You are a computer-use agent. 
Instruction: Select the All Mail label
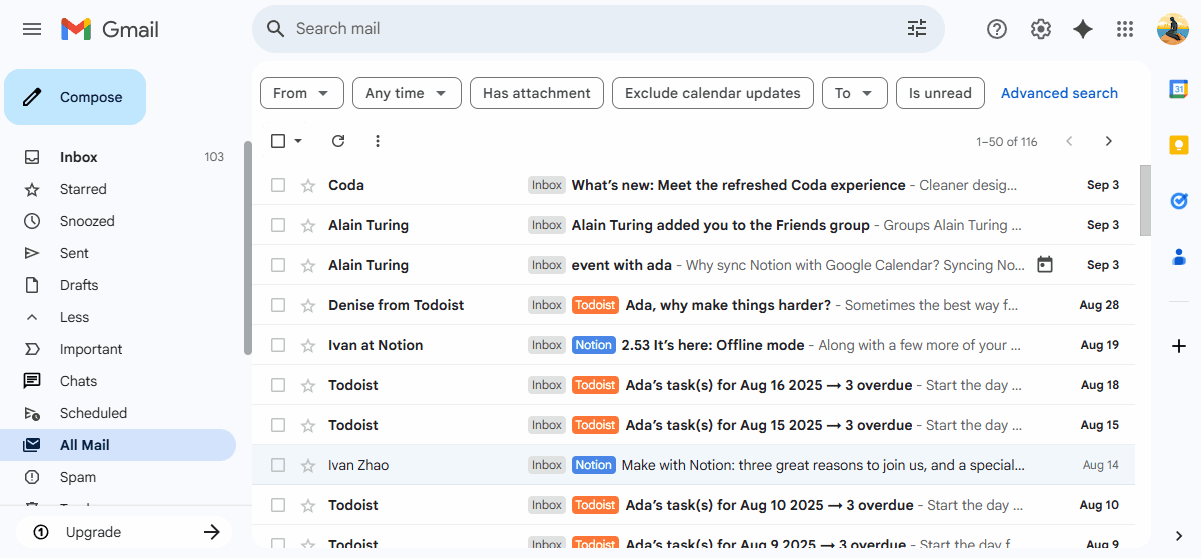coord(120,445)
